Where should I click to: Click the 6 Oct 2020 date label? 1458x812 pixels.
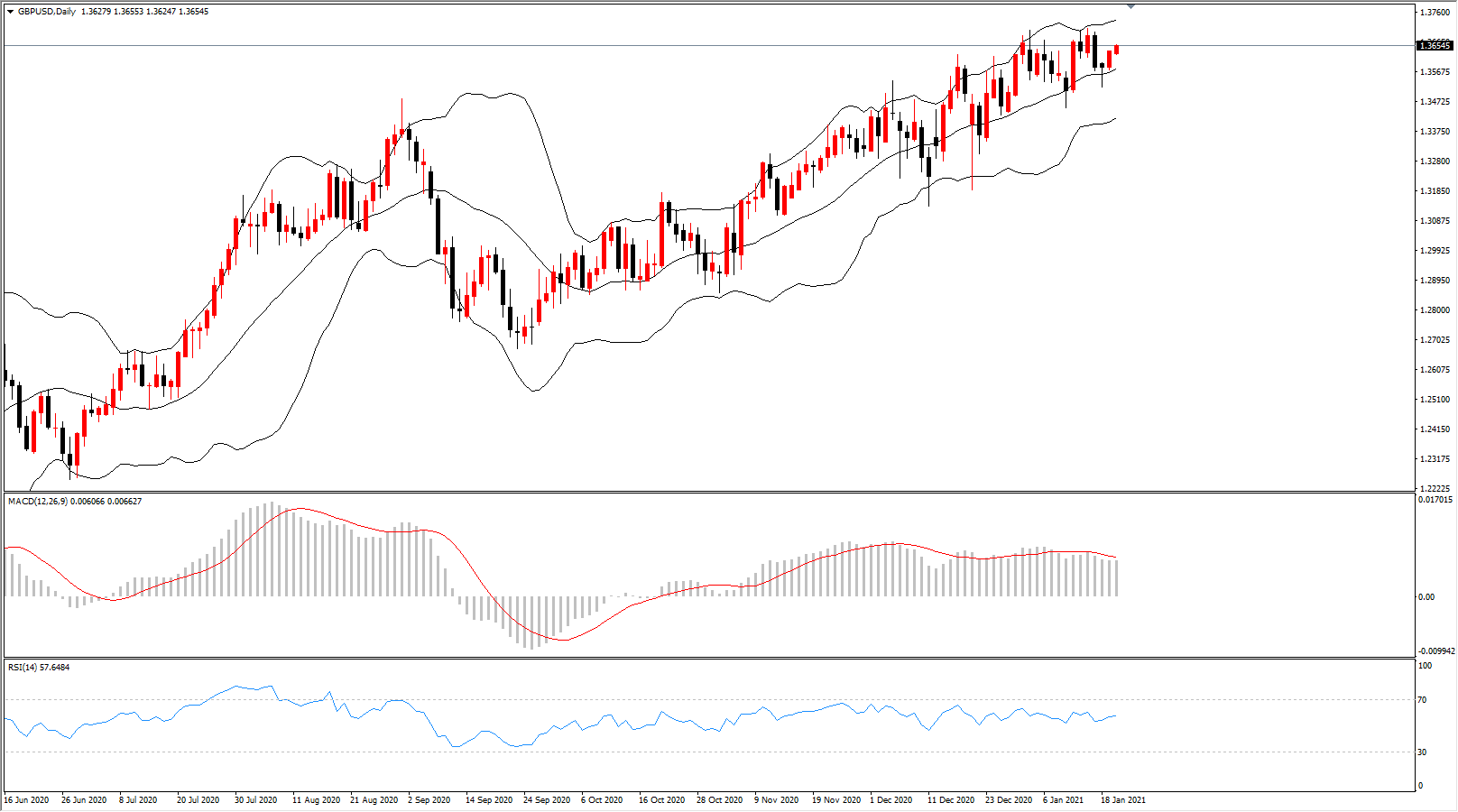[x=602, y=799]
